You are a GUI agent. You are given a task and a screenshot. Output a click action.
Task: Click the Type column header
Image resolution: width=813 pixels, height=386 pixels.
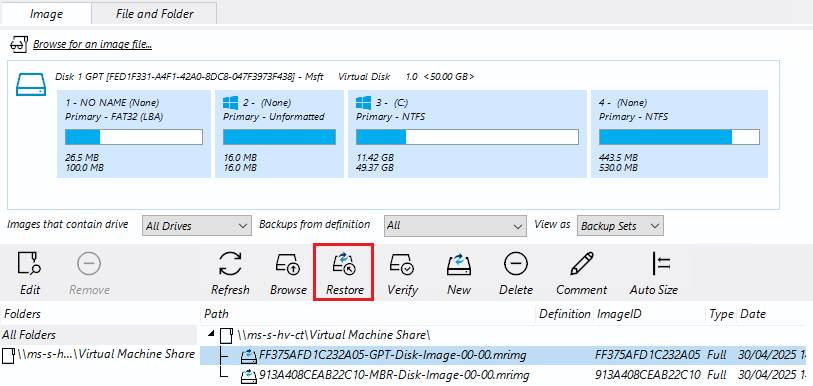[x=721, y=314]
